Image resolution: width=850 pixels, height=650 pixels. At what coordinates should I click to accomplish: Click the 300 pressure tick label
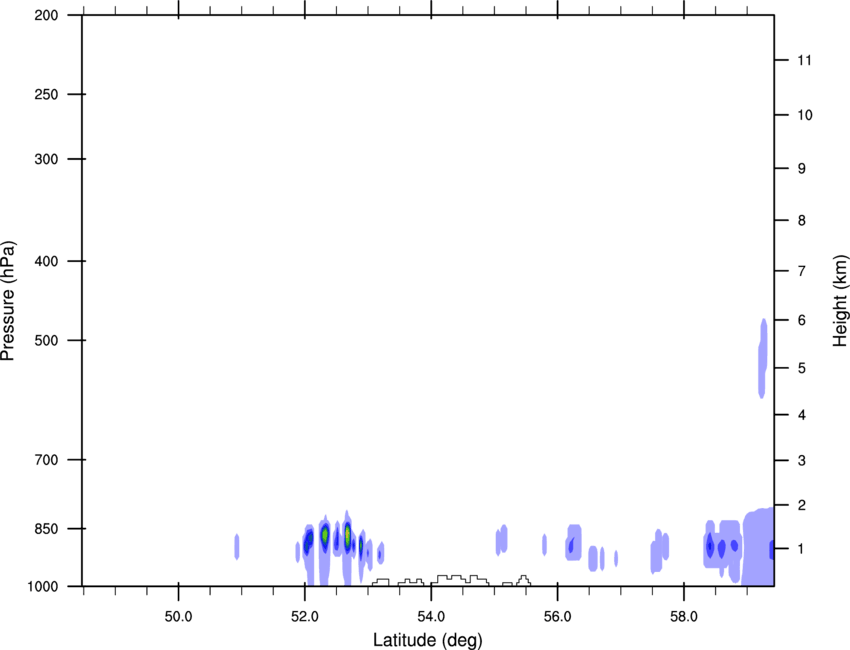click(46, 159)
